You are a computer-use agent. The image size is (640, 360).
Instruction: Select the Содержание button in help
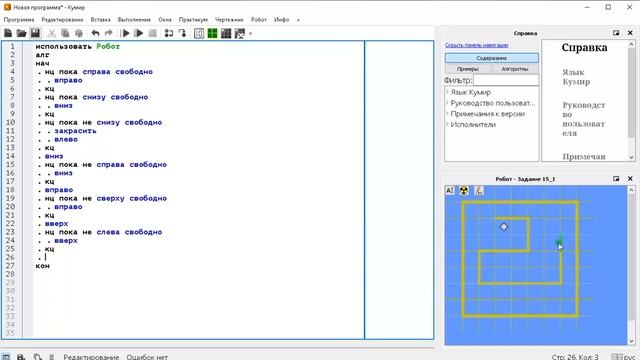click(491, 58)
